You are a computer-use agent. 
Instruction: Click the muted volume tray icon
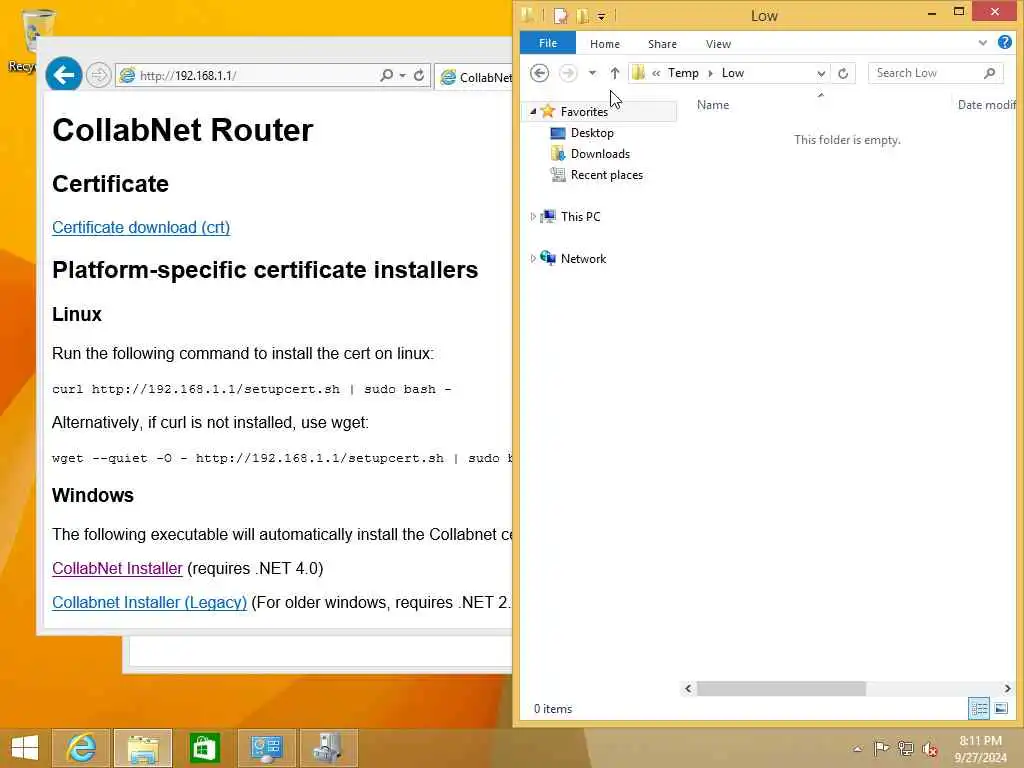click(x=929, y=749)
